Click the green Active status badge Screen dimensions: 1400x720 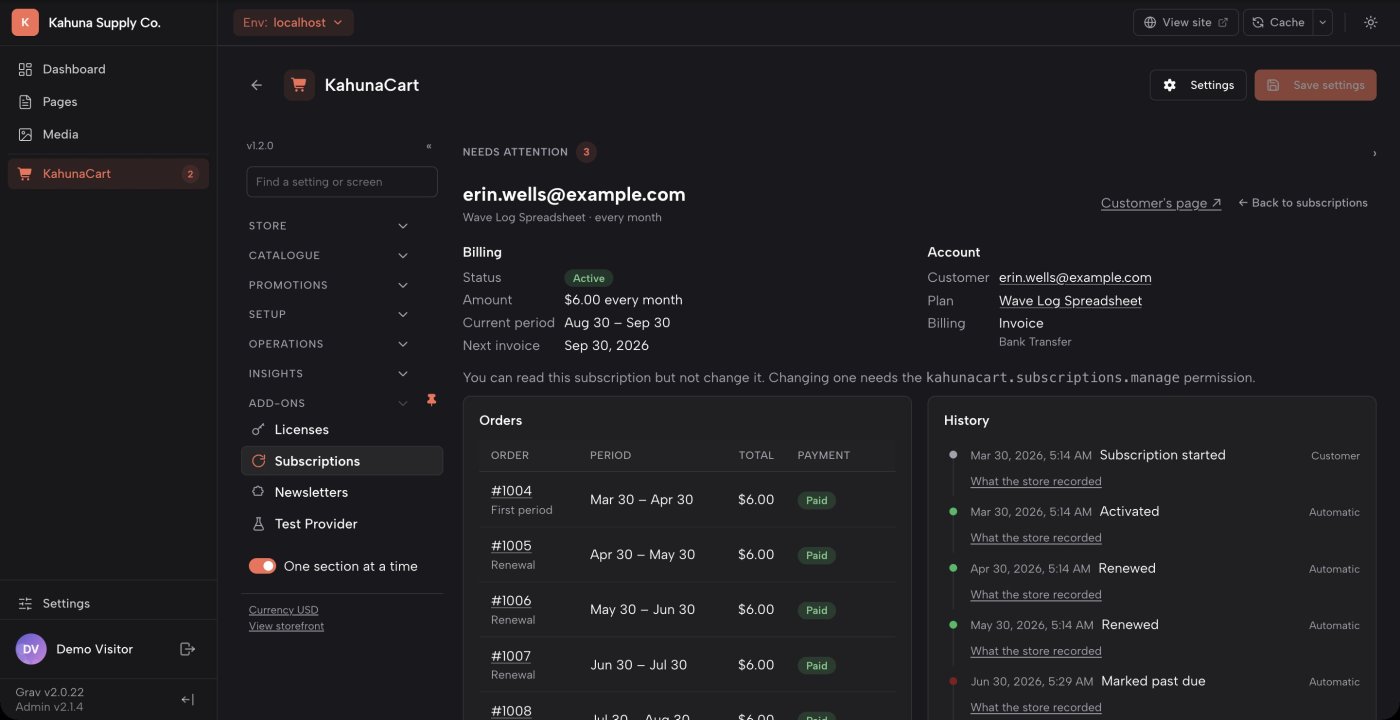pos(589,278)
